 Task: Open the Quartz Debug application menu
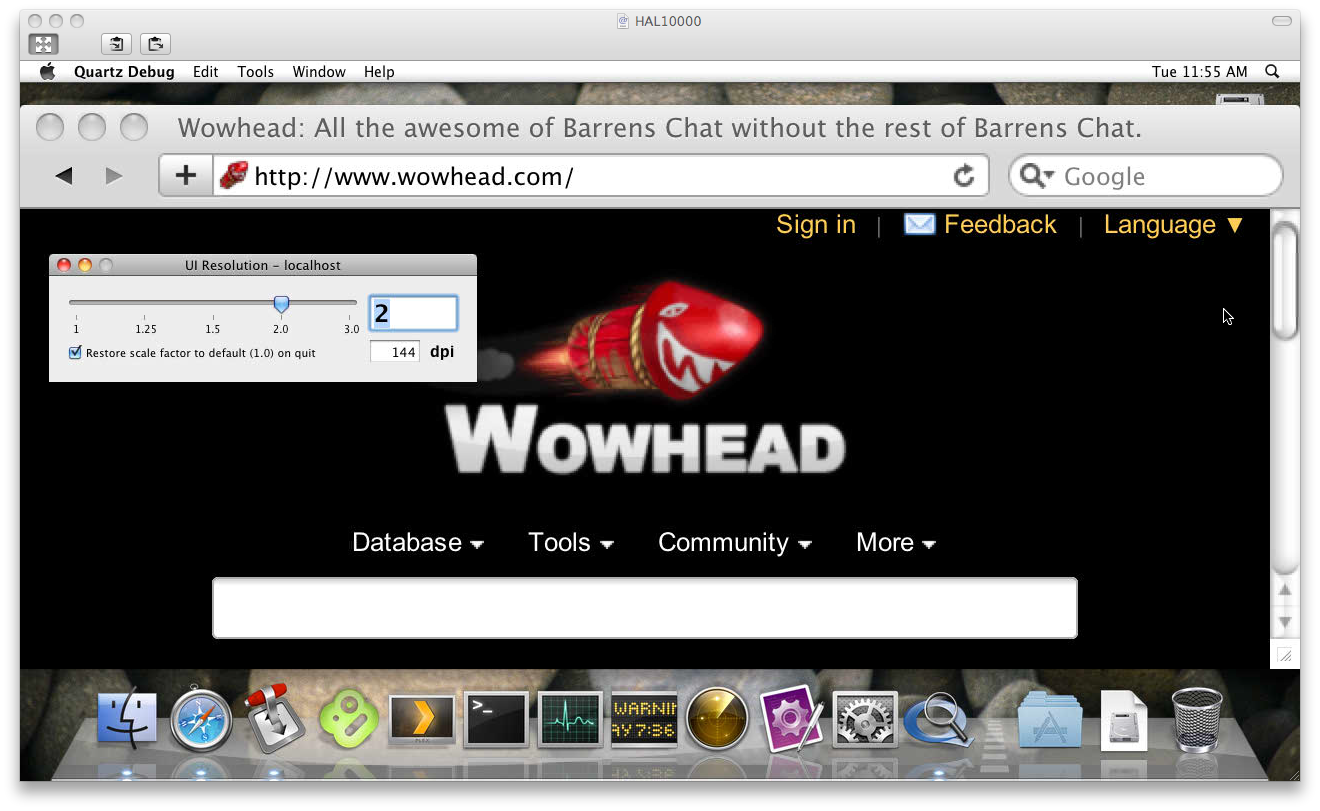(x=124, y=72)
